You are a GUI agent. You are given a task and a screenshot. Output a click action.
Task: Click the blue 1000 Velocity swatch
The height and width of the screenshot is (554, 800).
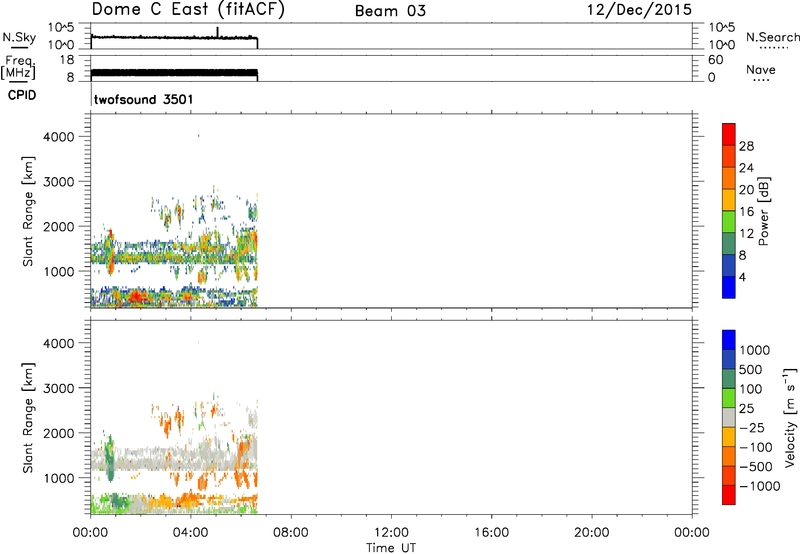[x=729, y=340]
